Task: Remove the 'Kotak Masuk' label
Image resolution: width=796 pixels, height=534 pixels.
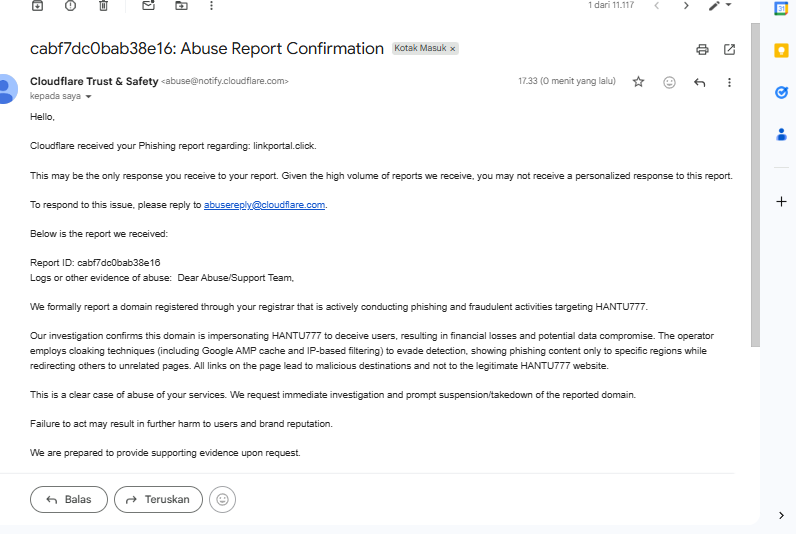Action: (452, 48)
